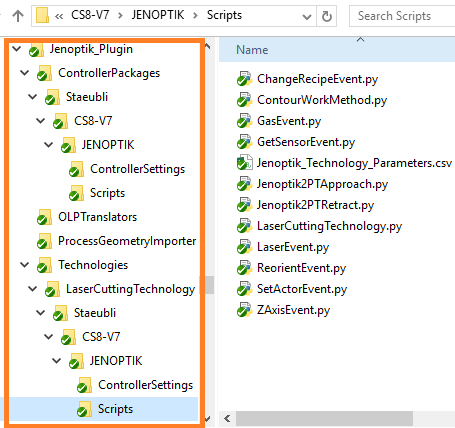This screenshot has height=428, width=455.
Task: Select the ControllerPackages folder icon
Action: point(44,74)
